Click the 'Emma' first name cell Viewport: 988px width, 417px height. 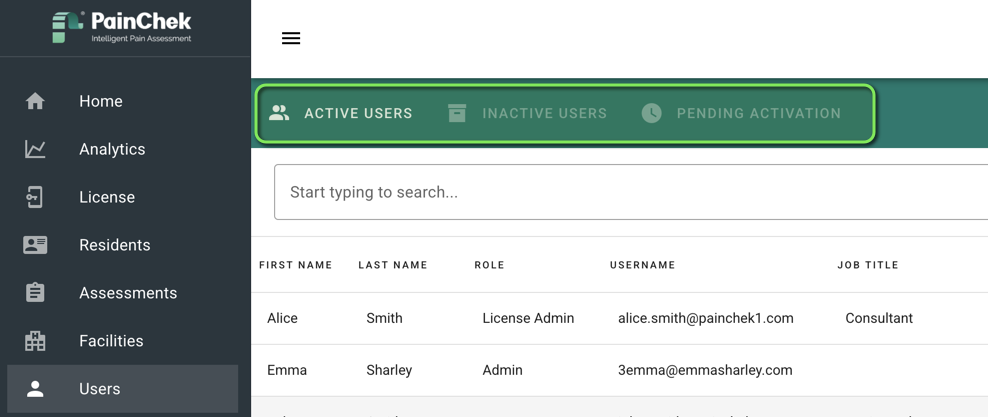coord(287,370)
